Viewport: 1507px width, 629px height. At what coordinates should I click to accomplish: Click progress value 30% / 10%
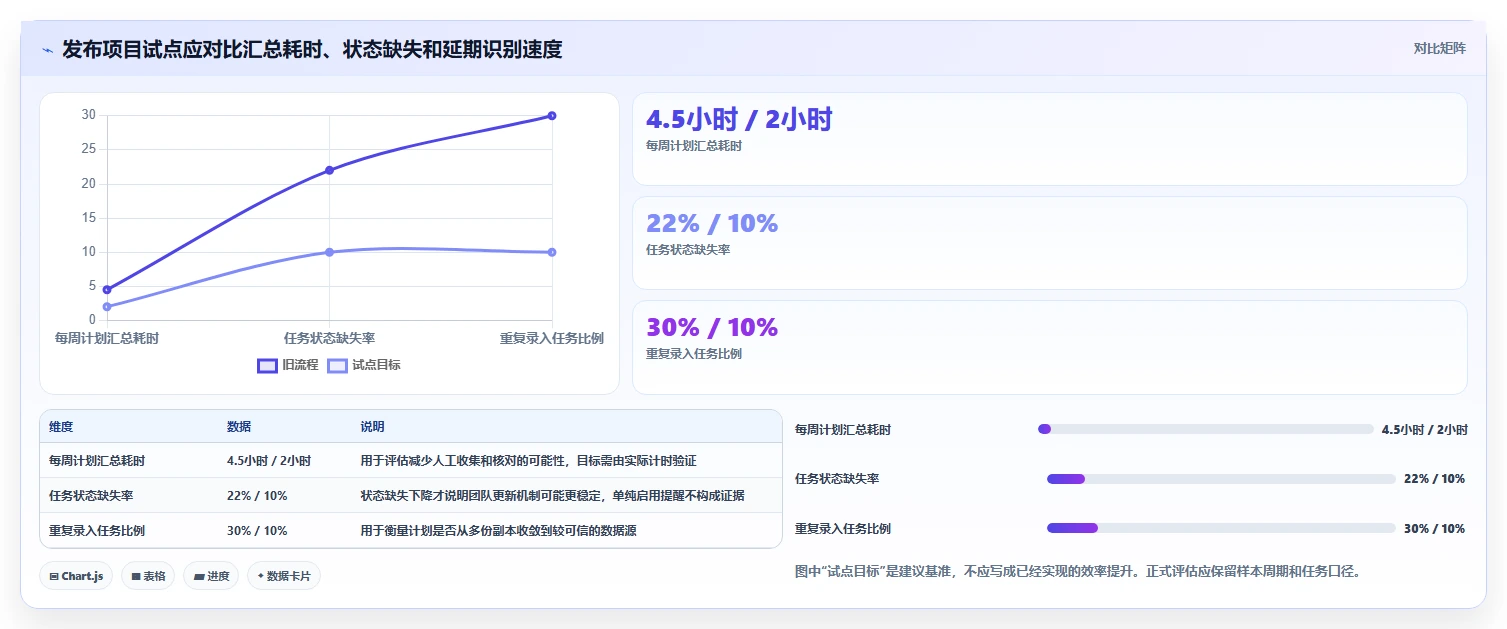point(1434,529)
